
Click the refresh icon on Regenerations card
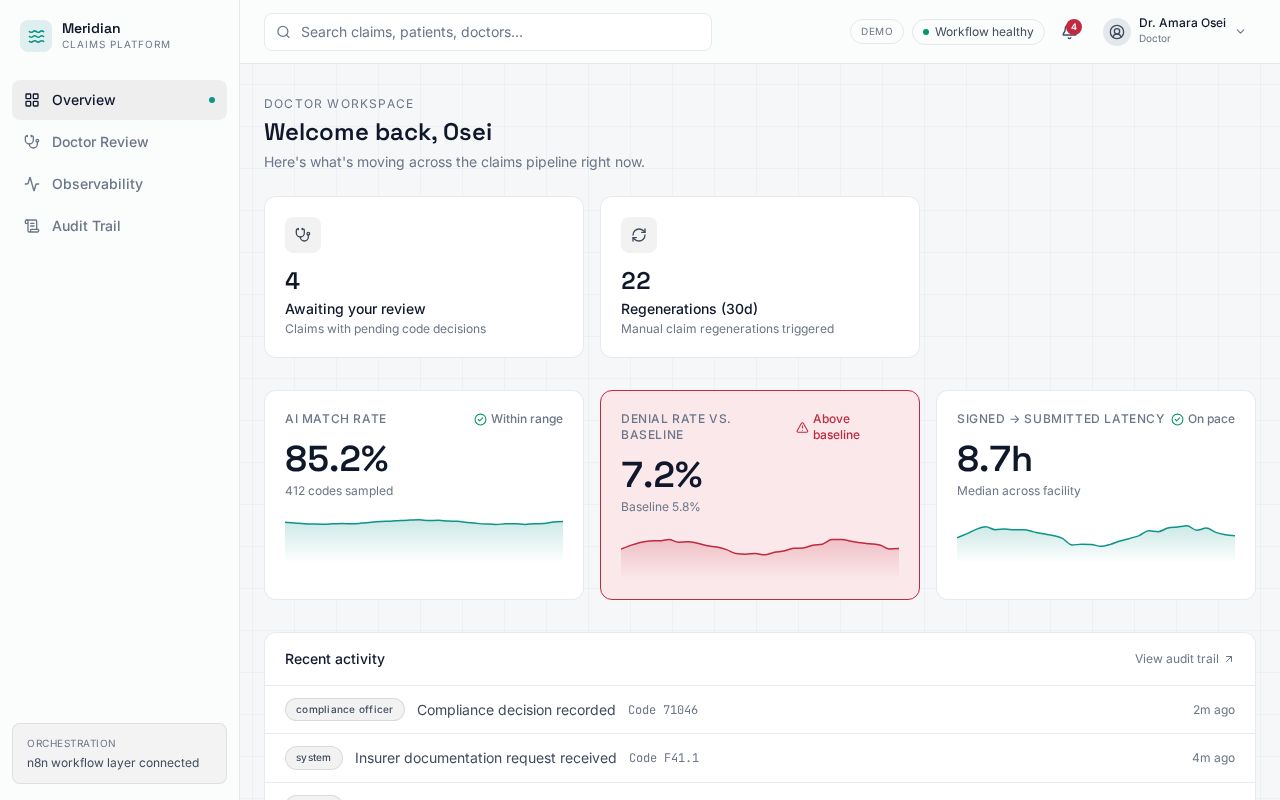click(x=639, y=235)
